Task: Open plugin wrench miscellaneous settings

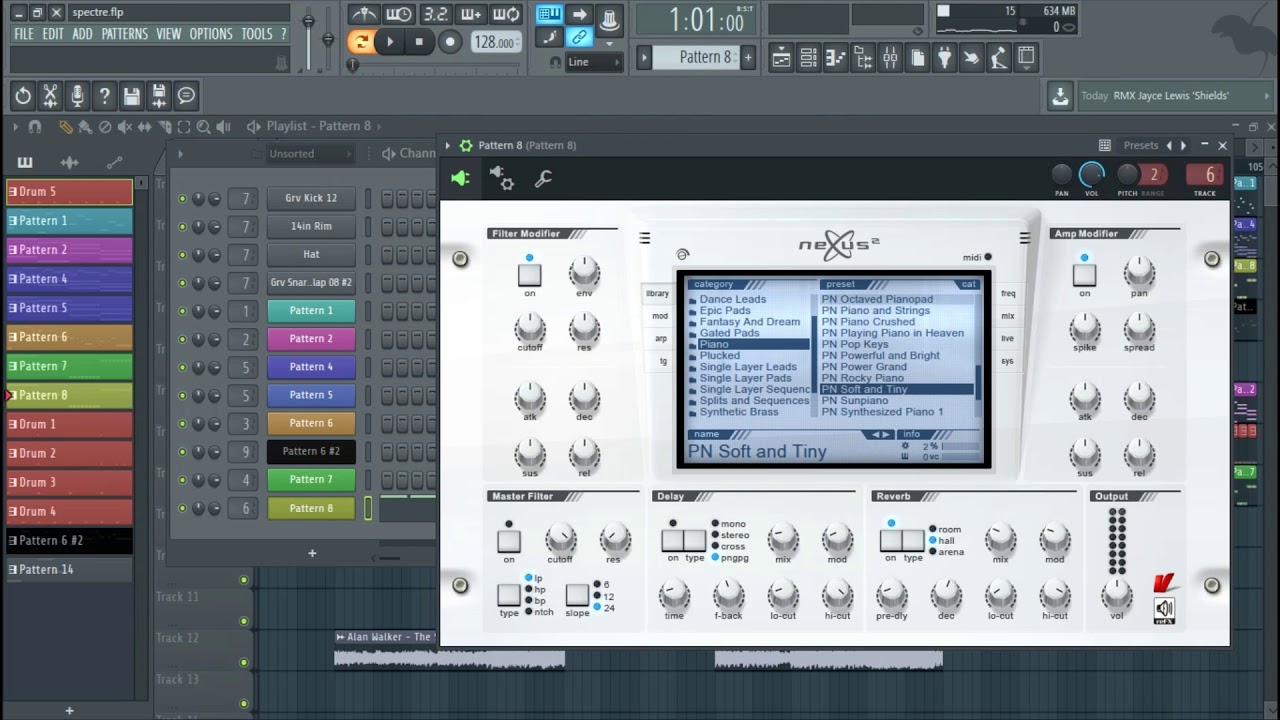Action: tap(543, 179)
